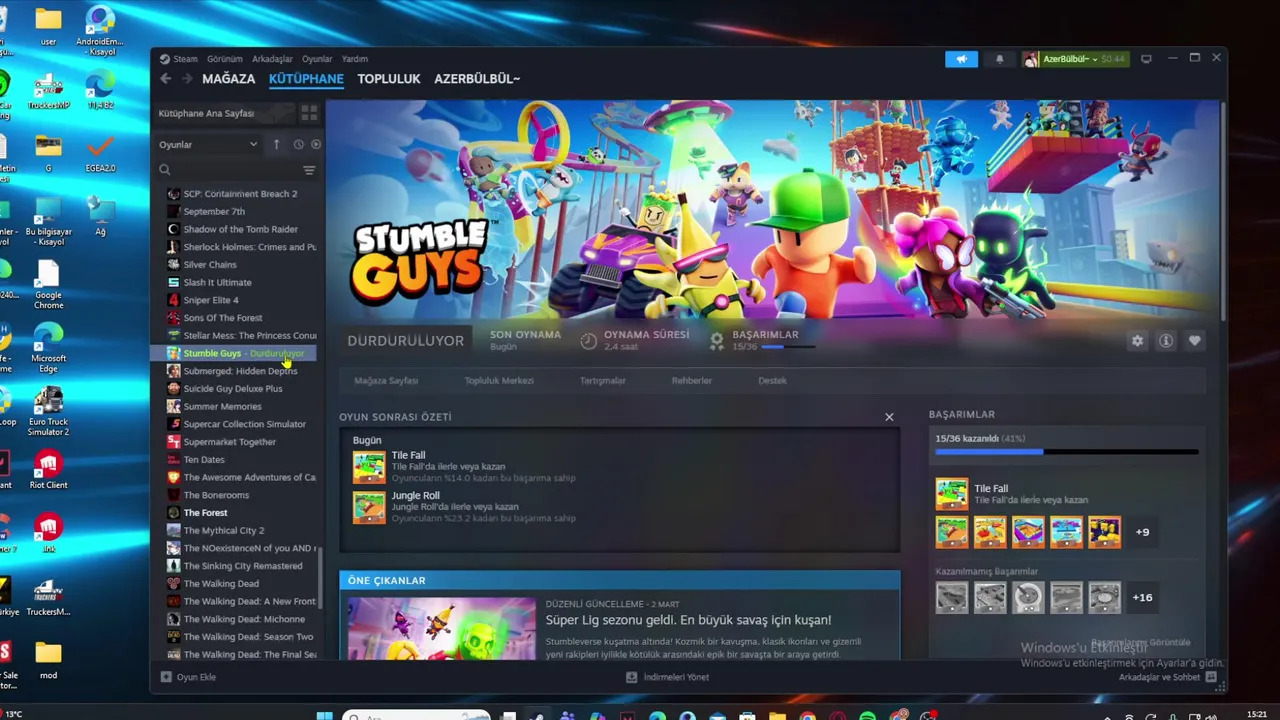Toggle Stumble Guys favorite heart
Screen dimensions: 1280x720
coord(1194,341)
